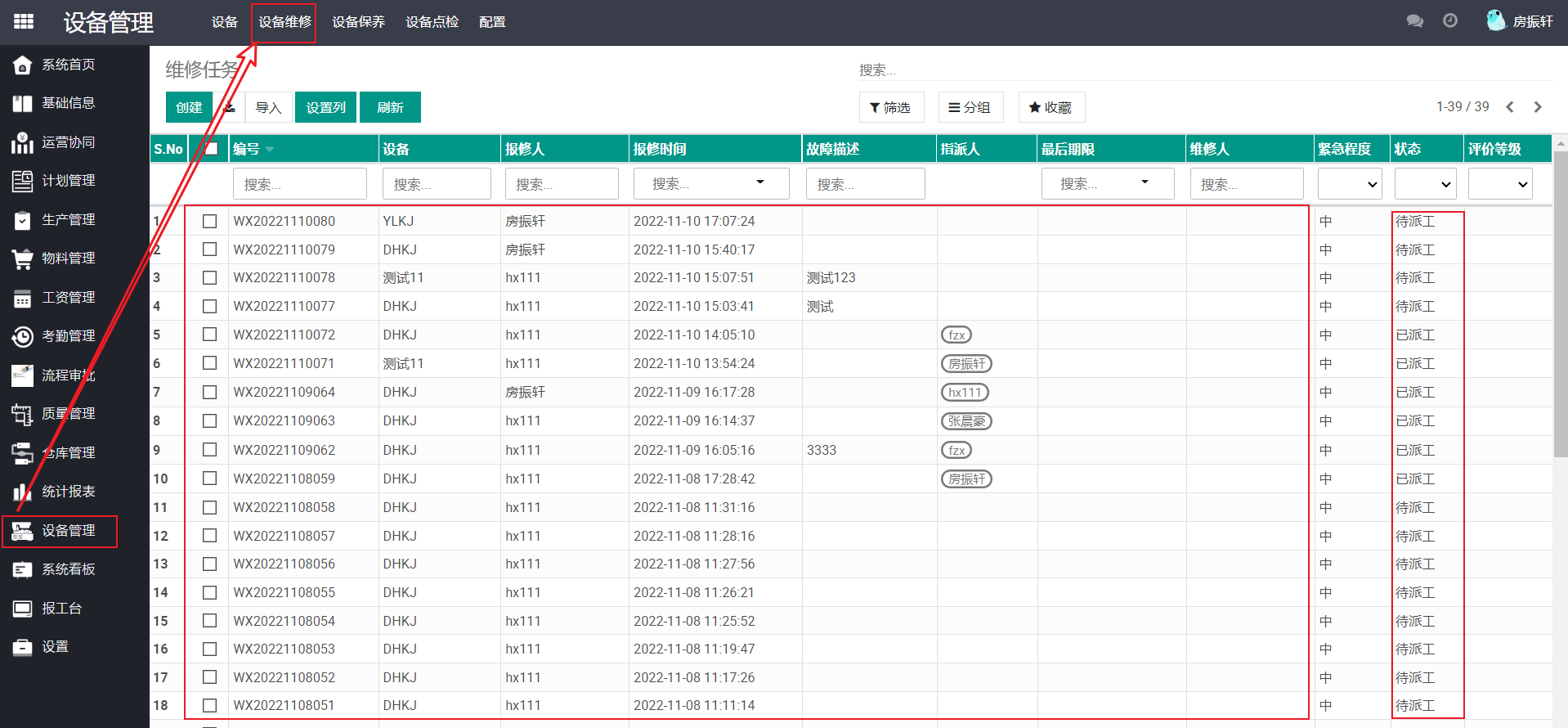Select the row checkbox for WX20221110072
This screenshot has width=1568, height=728.
(x=210, y=335)
